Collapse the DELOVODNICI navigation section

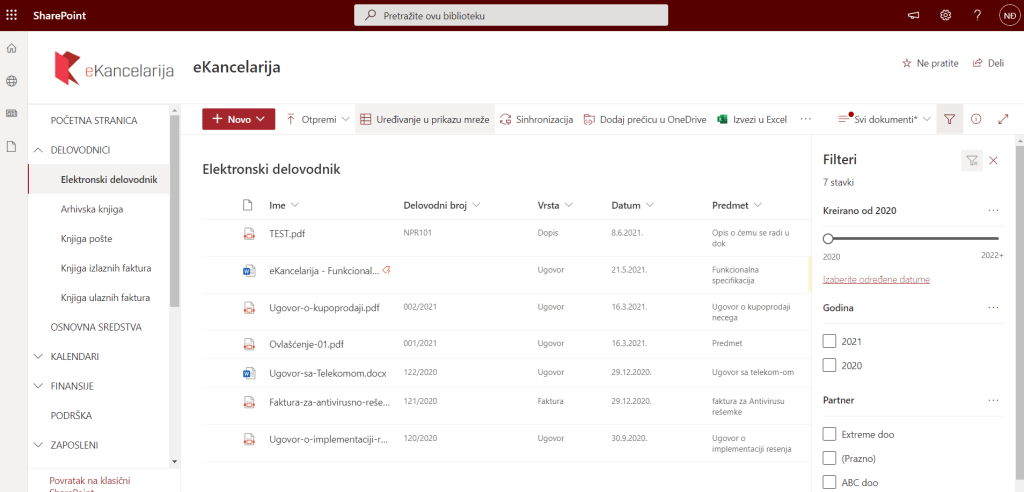(x=38, y=150)
